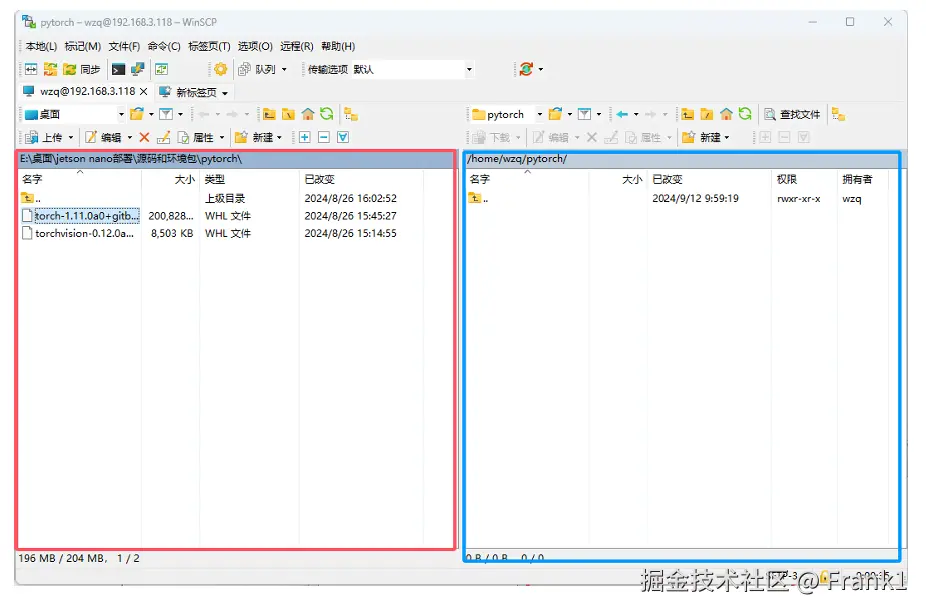This screenshot has width=926, height=613.
Task: Open Preferences via the gear icon
Action: pyautogui.click(x=221, y=70)
